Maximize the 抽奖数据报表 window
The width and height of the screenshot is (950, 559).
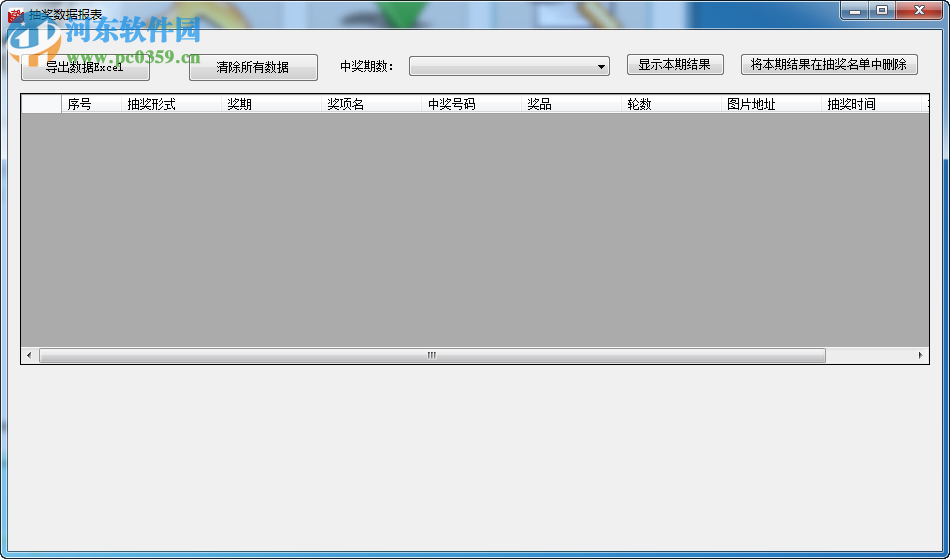882,10
